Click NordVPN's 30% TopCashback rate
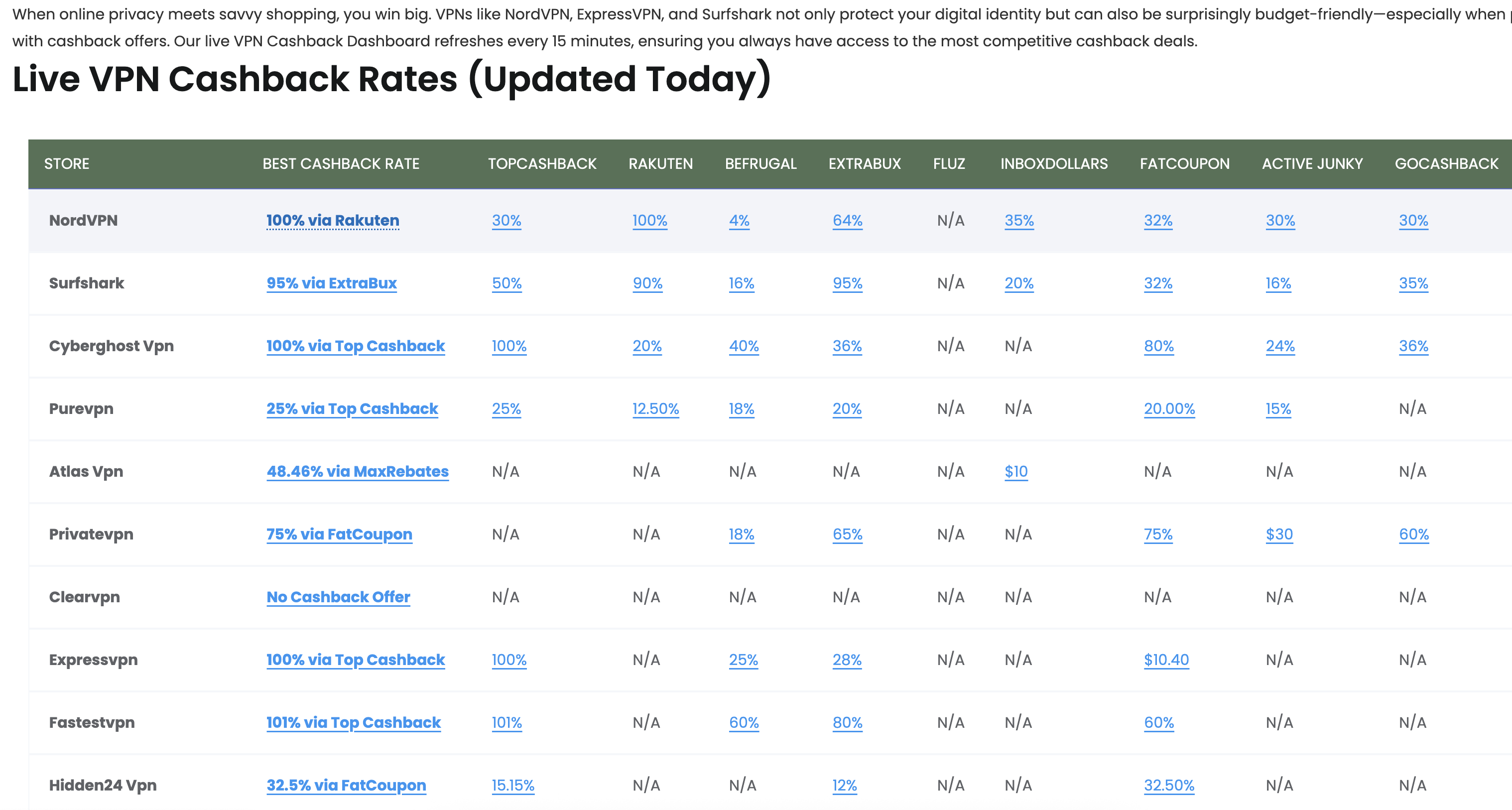 (x=506, y=221)
